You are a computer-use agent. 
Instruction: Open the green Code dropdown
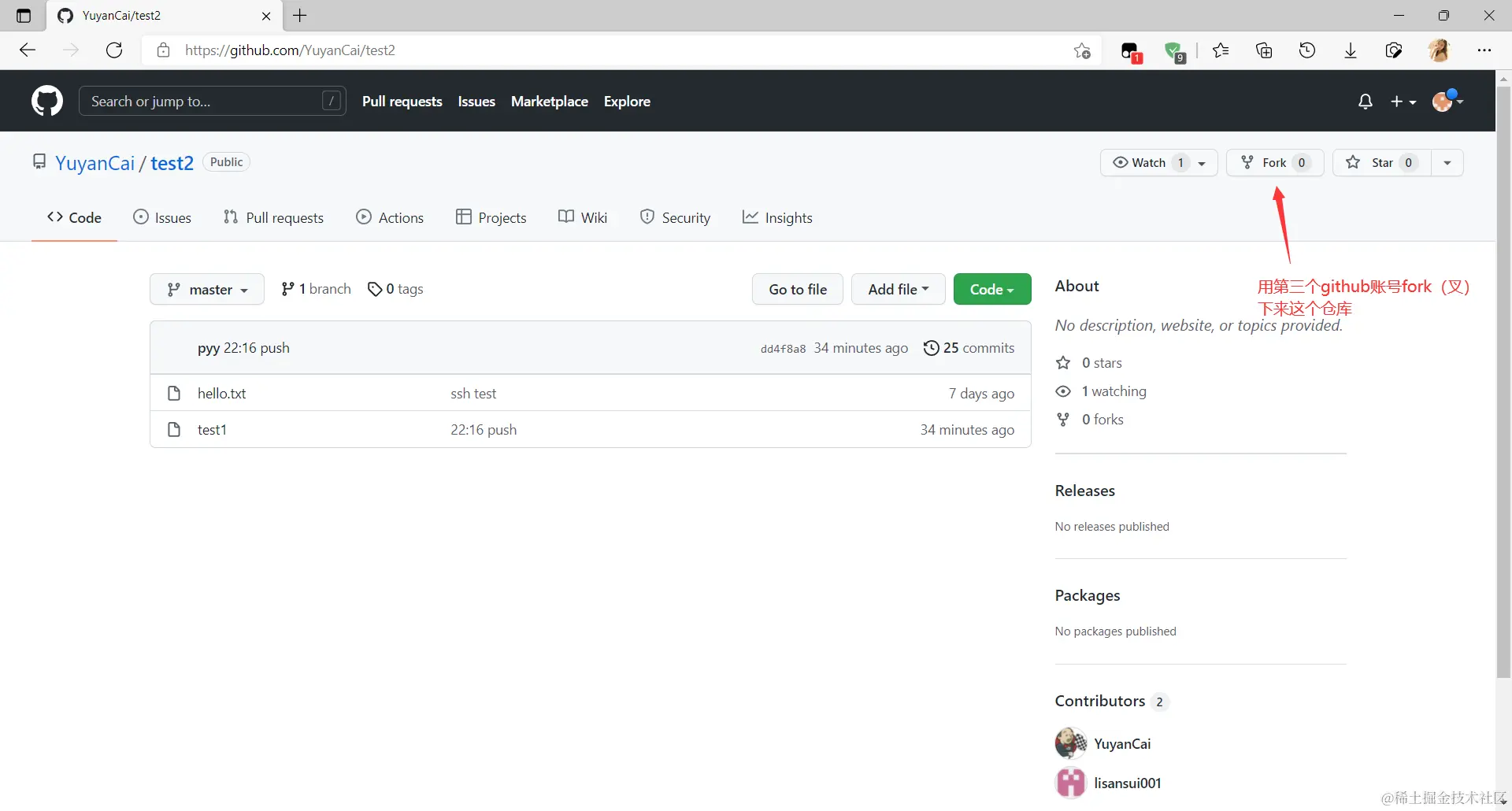point(992,289)
